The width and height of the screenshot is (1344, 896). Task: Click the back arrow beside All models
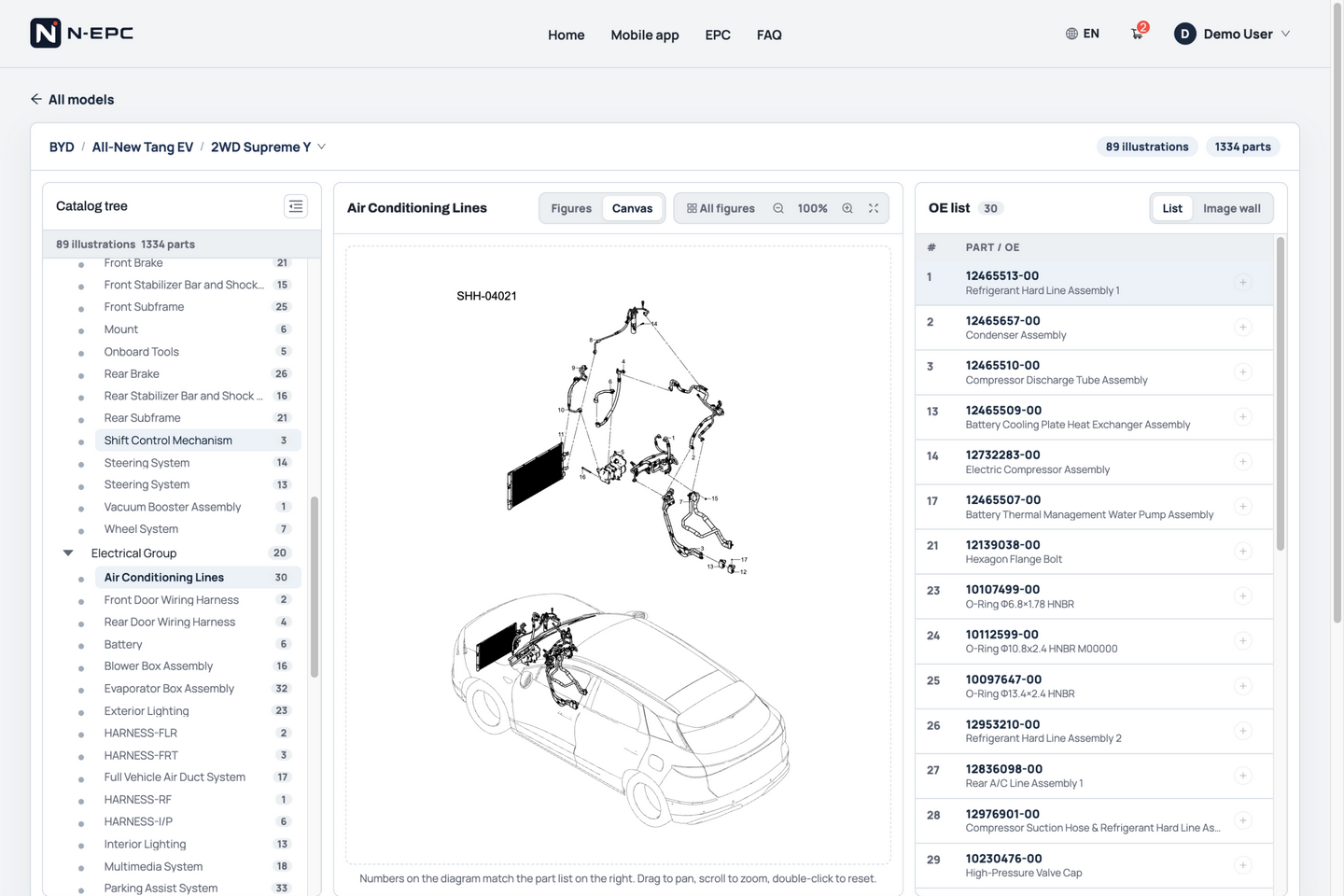36,99
